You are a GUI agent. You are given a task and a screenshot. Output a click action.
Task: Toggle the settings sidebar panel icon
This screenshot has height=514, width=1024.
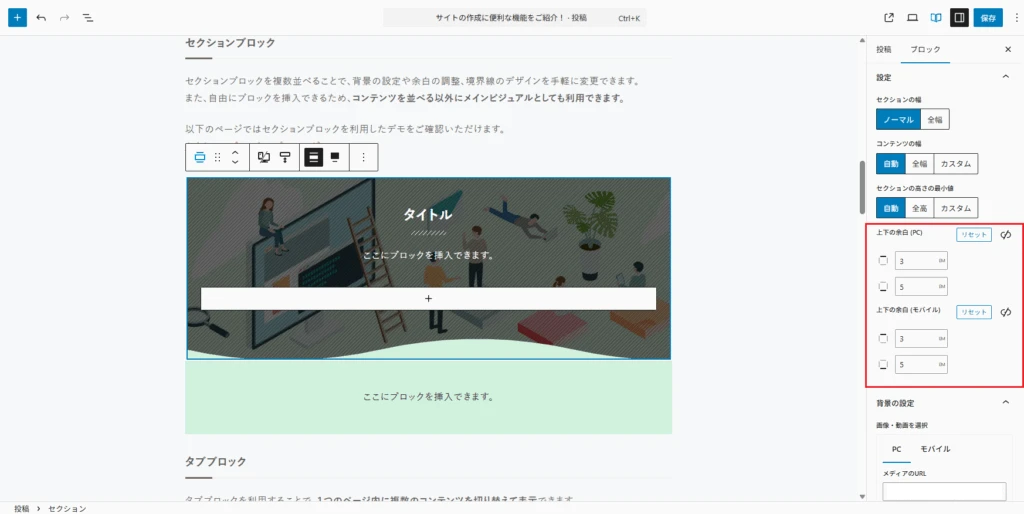(x=959, y=18)
